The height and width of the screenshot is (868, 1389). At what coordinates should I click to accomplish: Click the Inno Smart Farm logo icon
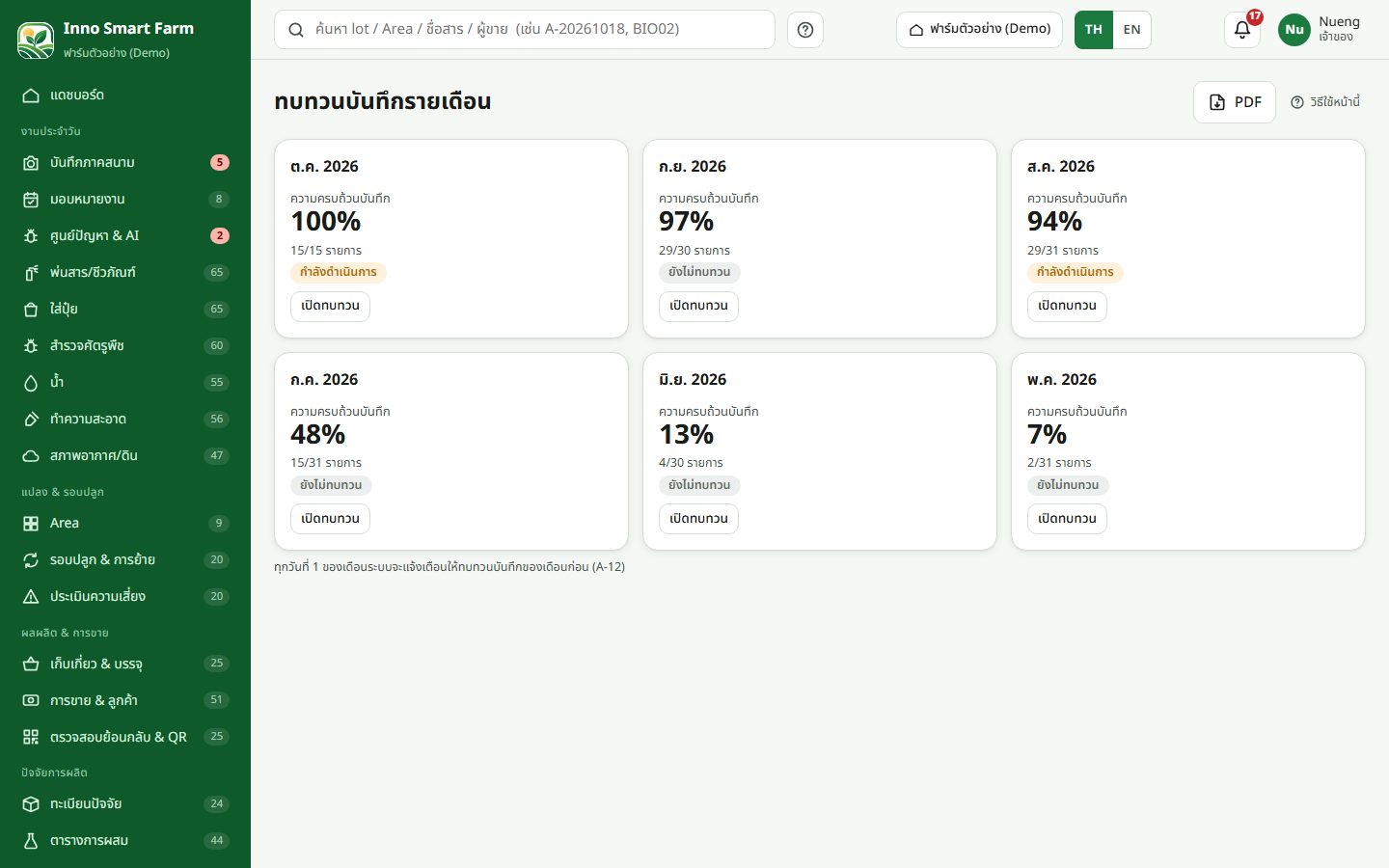tap(36, 40)
